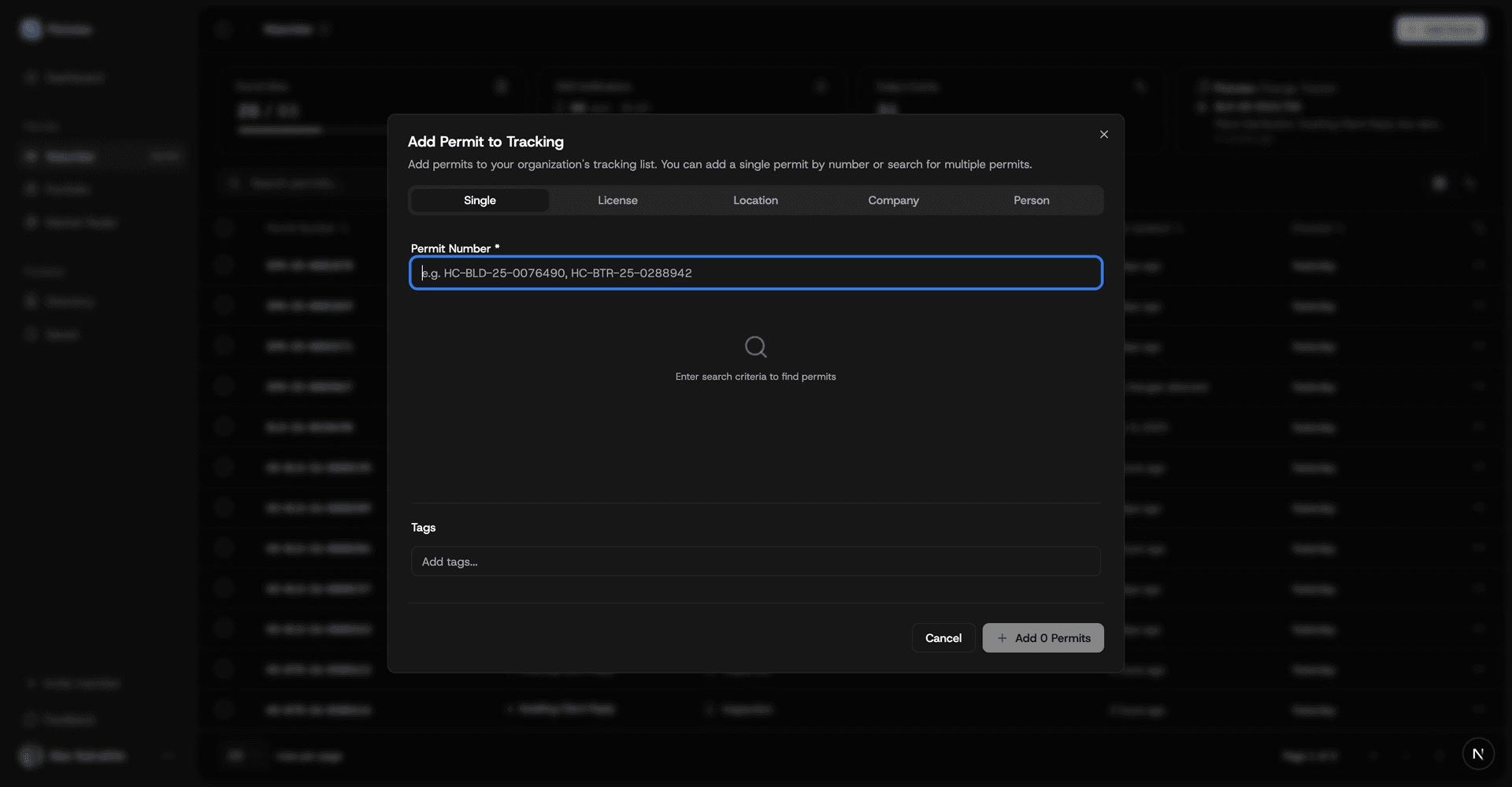Close the Add Permit to Tracking dialog

click(1103, 134)
